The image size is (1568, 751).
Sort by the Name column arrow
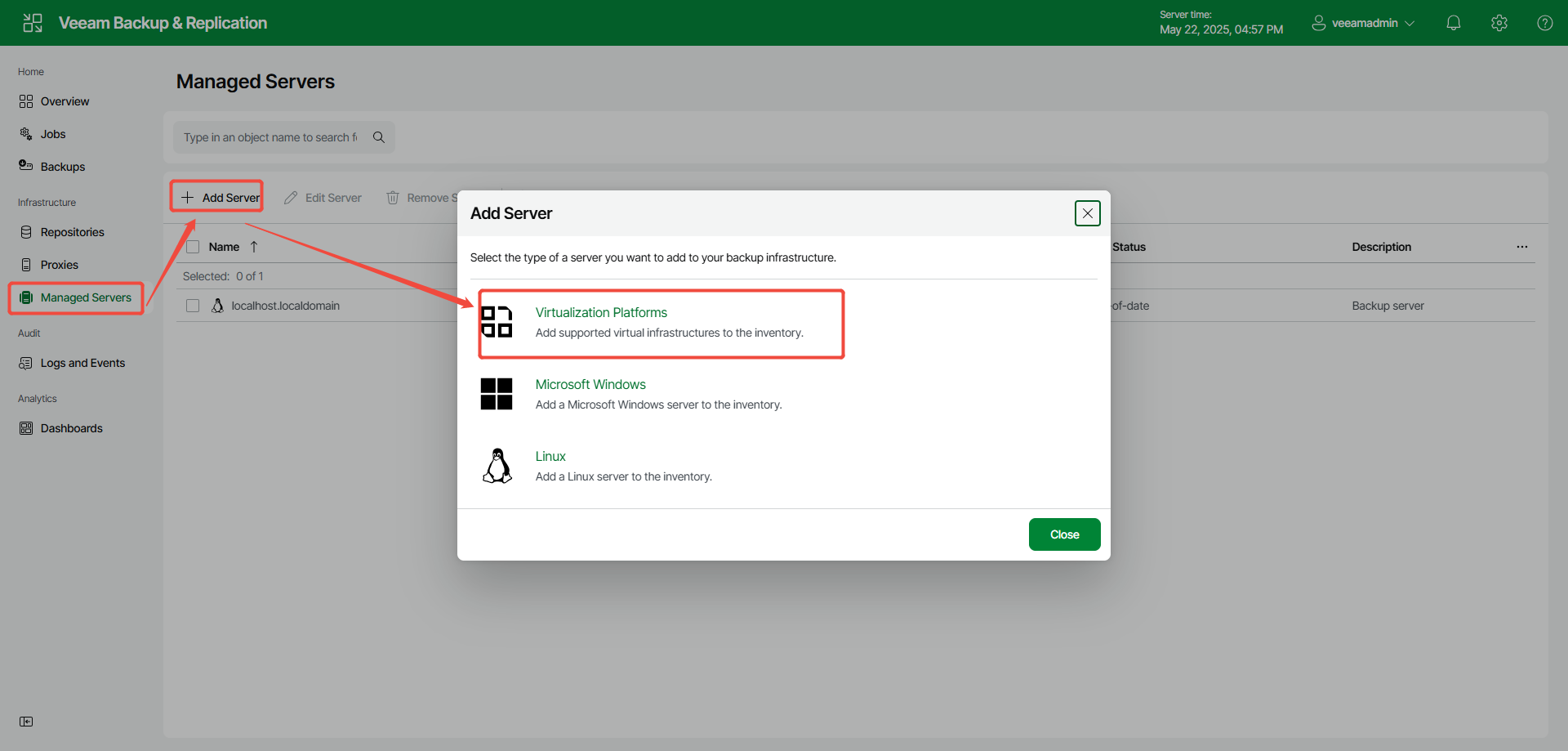pyautogui.click(x=254, y=247)
